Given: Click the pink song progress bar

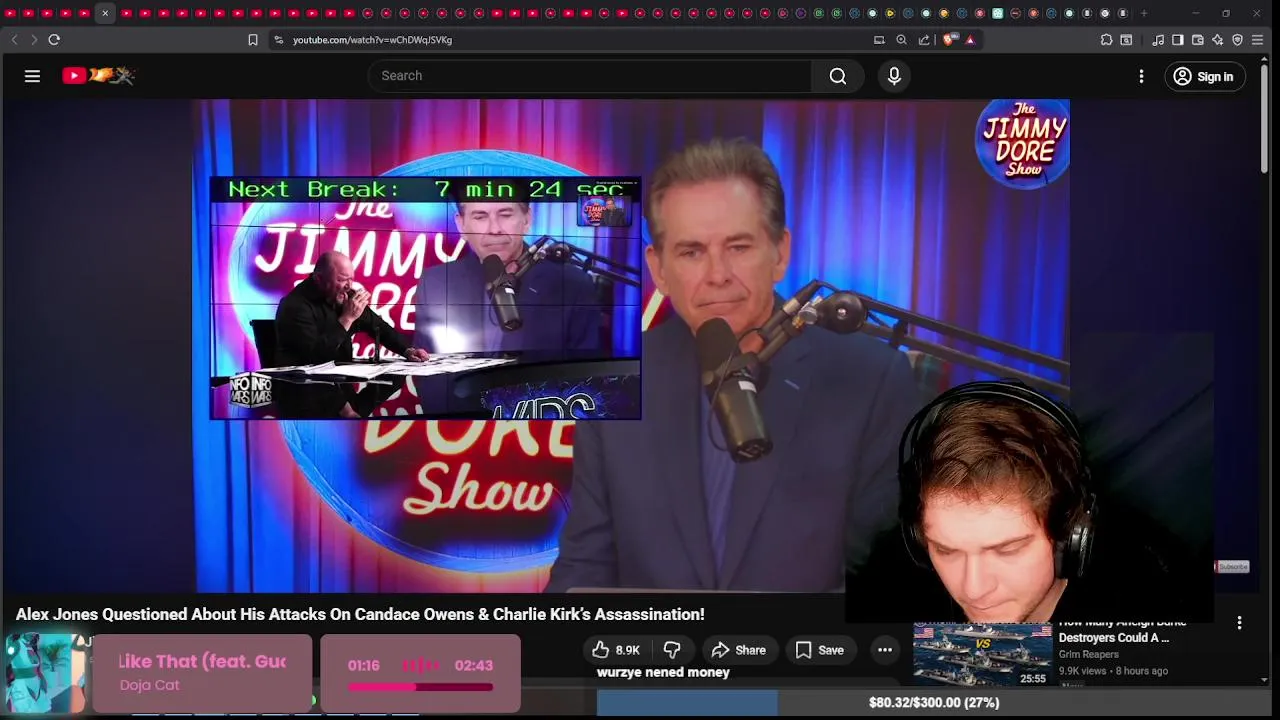Looking at the screenshot, I should [x=420, y=687].
